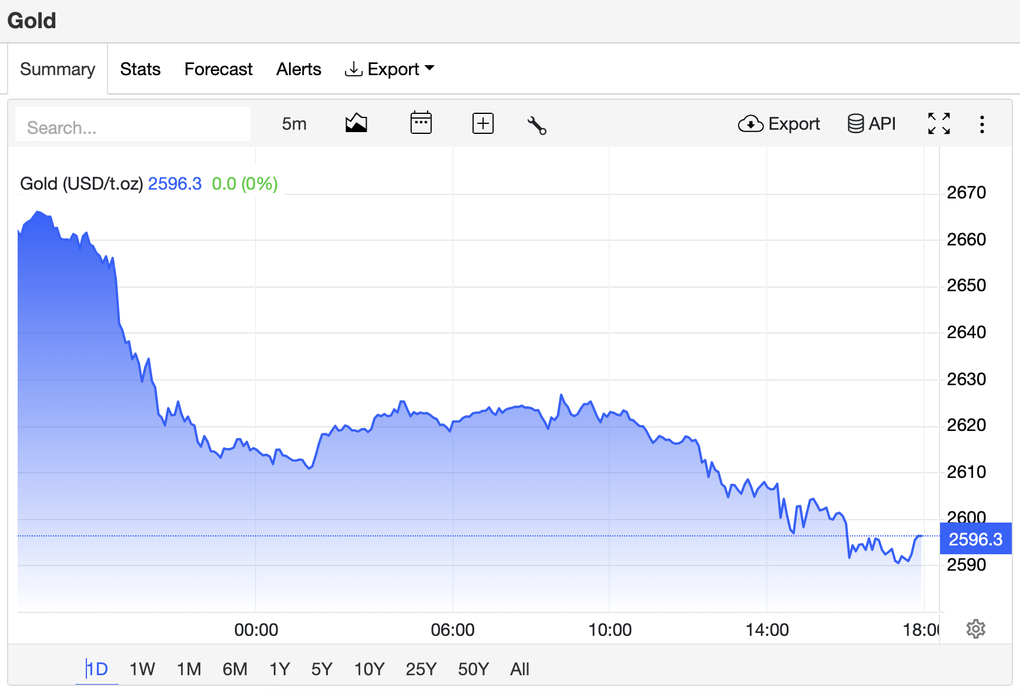Image resolution: width=1020 pixels, height=694 pixels.
Task: Open the calendar date range picker
Action: (x=420, y=123)
